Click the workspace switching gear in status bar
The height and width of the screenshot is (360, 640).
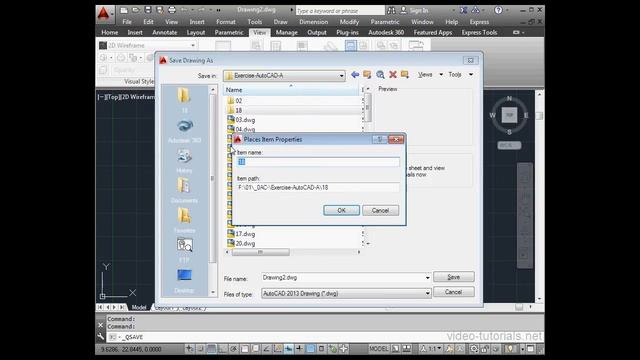[474, 349]
